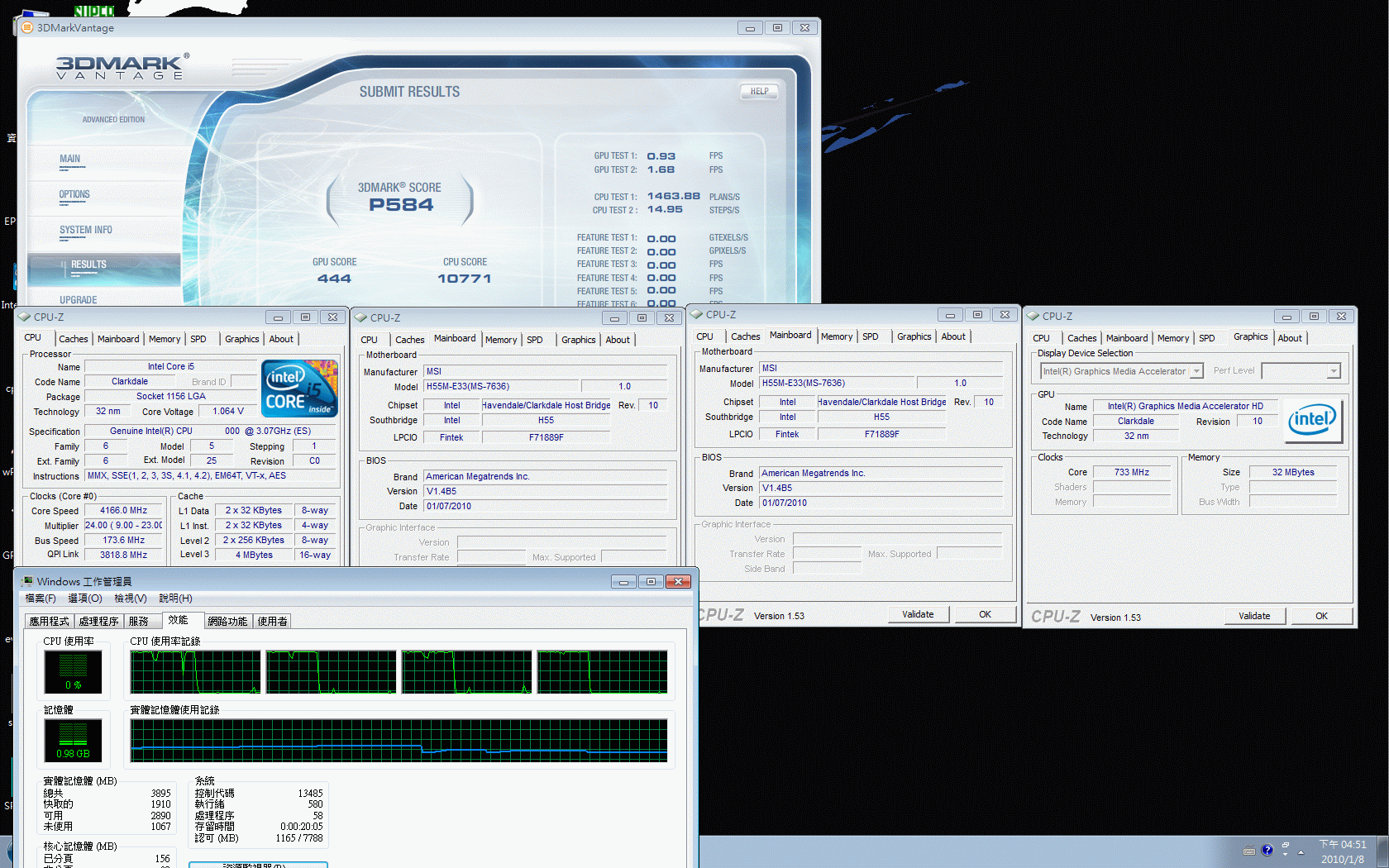Switch to Caches tab in leftmost CPU-Z window
Viewport: 1389px width, 868px height.
73,339
